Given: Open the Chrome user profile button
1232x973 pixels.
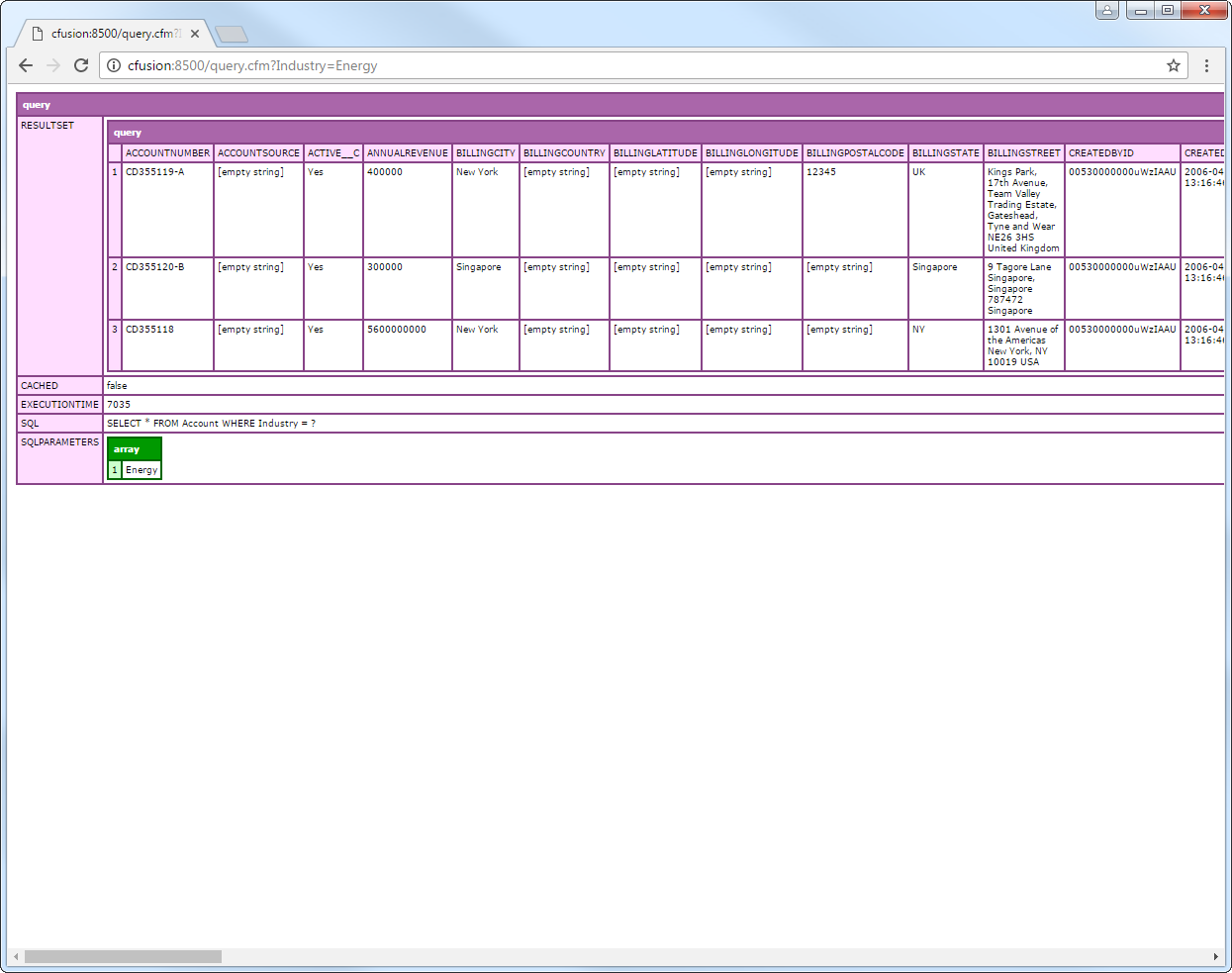Looking at the screenshot, I should tap(1106, 10).
